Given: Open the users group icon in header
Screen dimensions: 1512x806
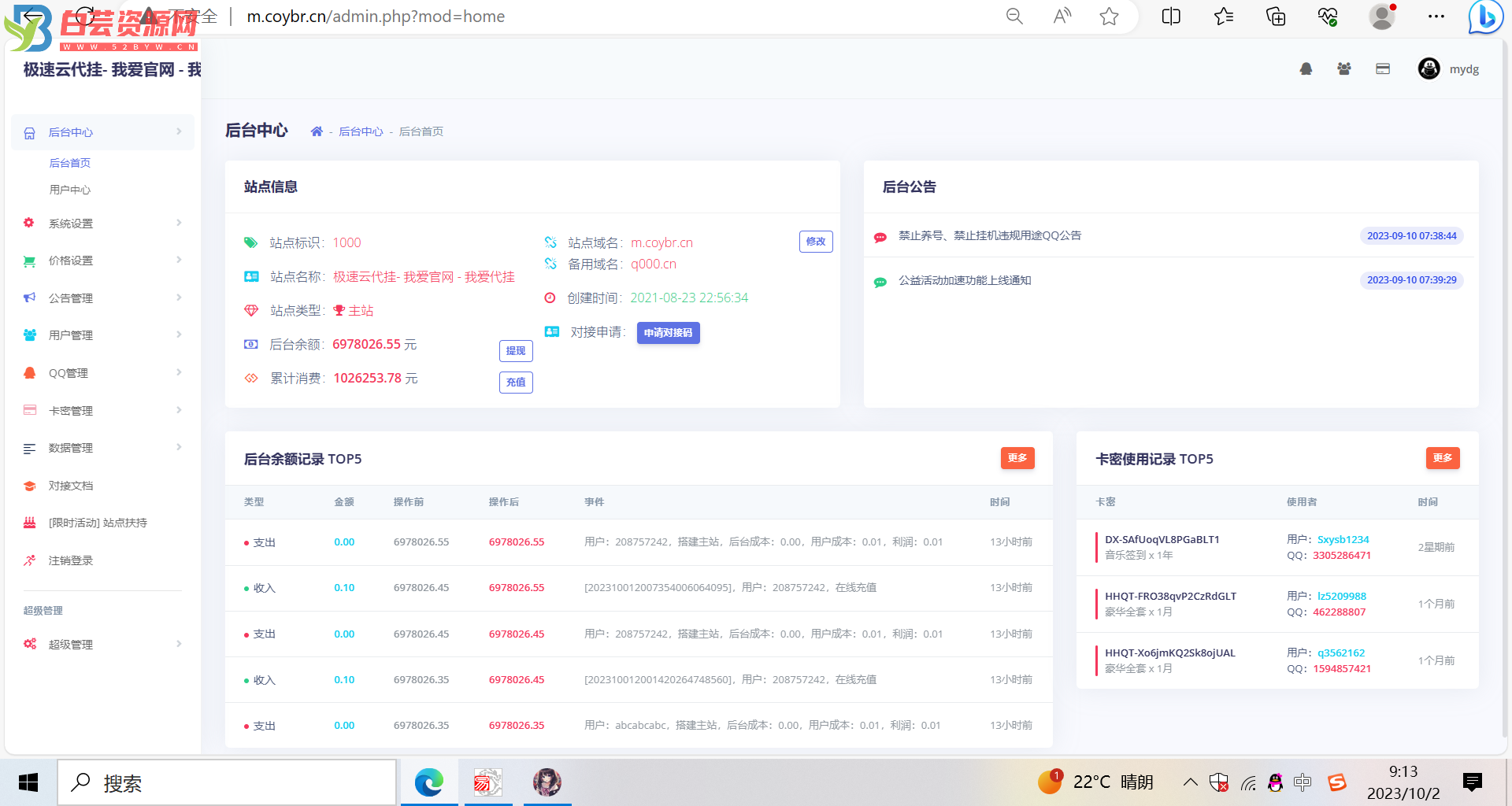Looking at the screenshot, I should click(x=1344, y=69).
